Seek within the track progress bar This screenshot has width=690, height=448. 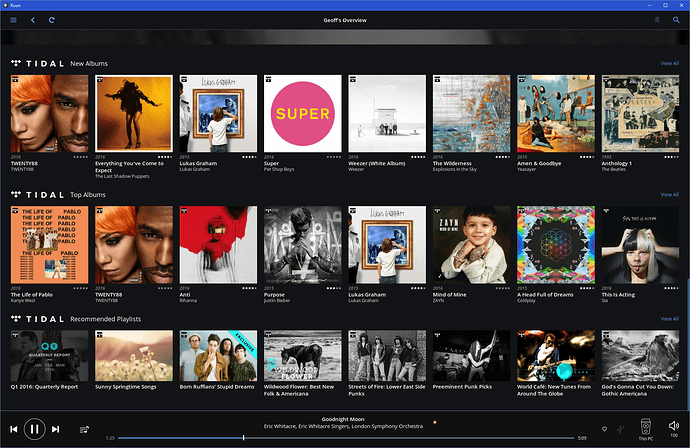tap(346, 438)
